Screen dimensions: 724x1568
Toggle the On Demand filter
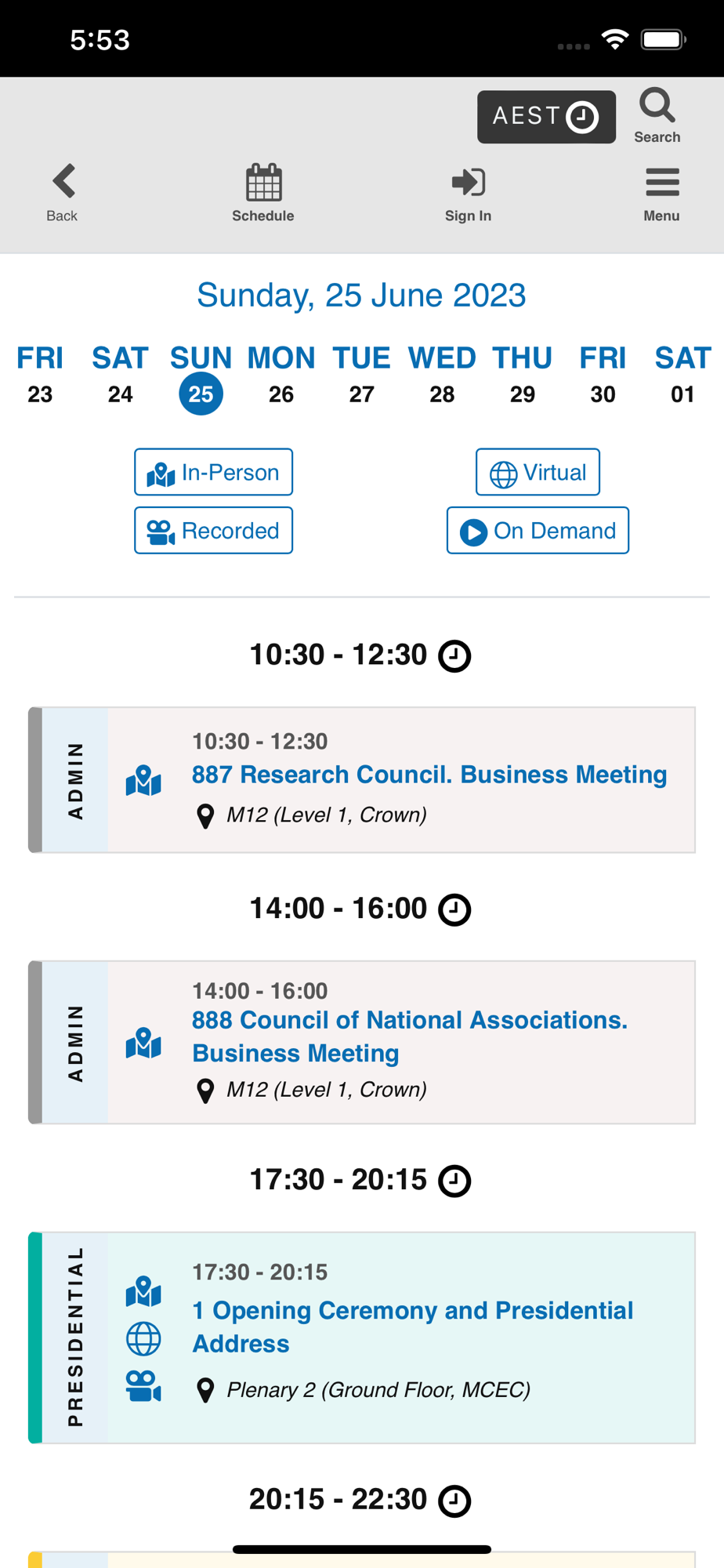pyautogui.click(x=538, y=530)
